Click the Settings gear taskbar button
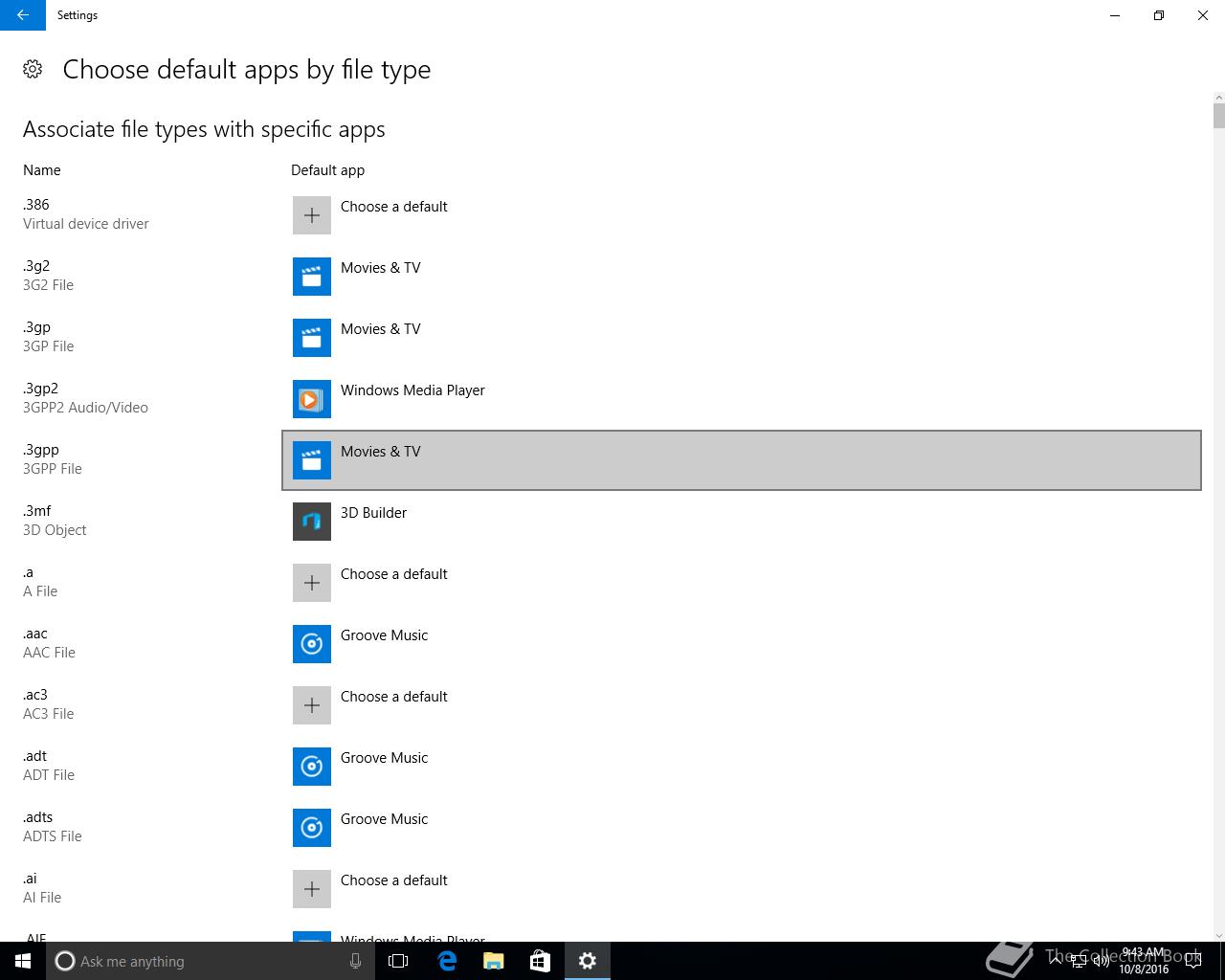Image resolution: width=1225 pixels, height=980 pixels. pos(587,961)
